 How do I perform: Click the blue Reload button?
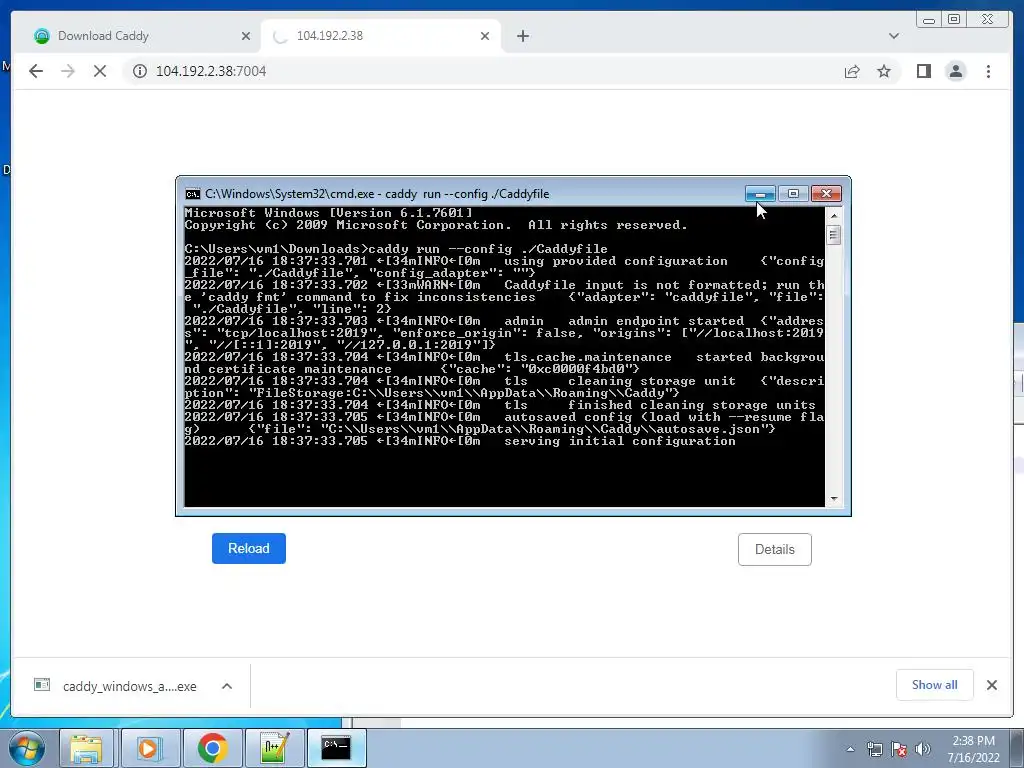tap(249, 549)
